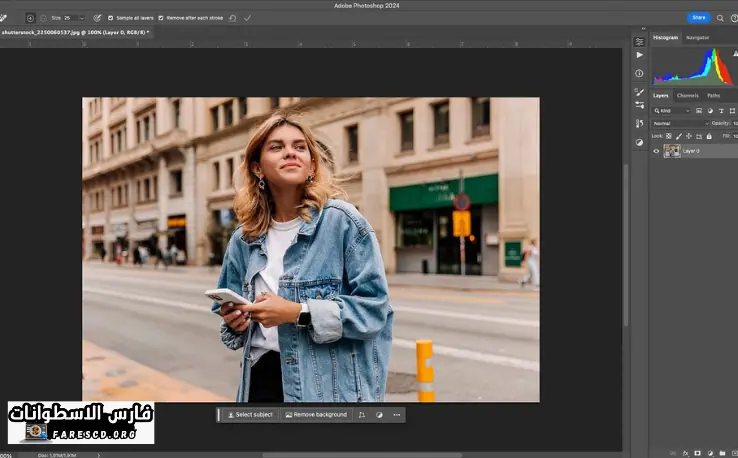The height and width of the screenshot is (458, 738).
Task: Switch to the Navigator tab
Action: point(697,37)
